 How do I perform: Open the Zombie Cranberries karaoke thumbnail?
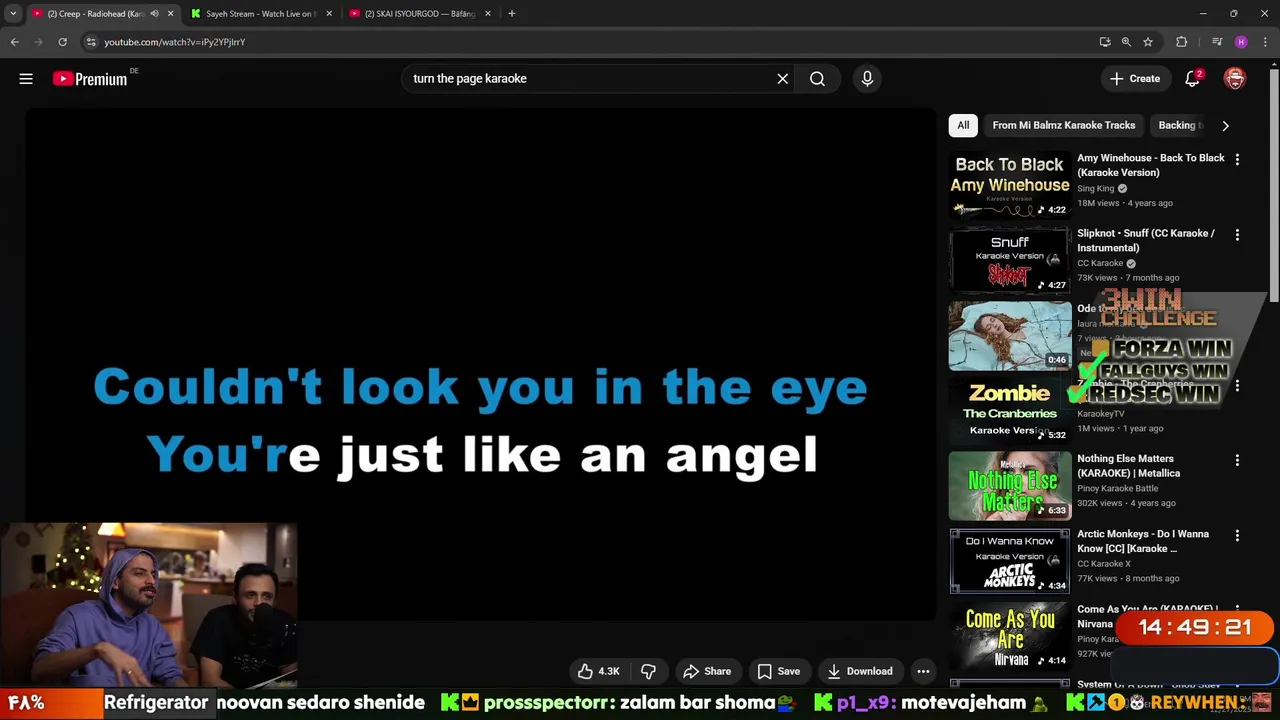[x=1010, y=410]
